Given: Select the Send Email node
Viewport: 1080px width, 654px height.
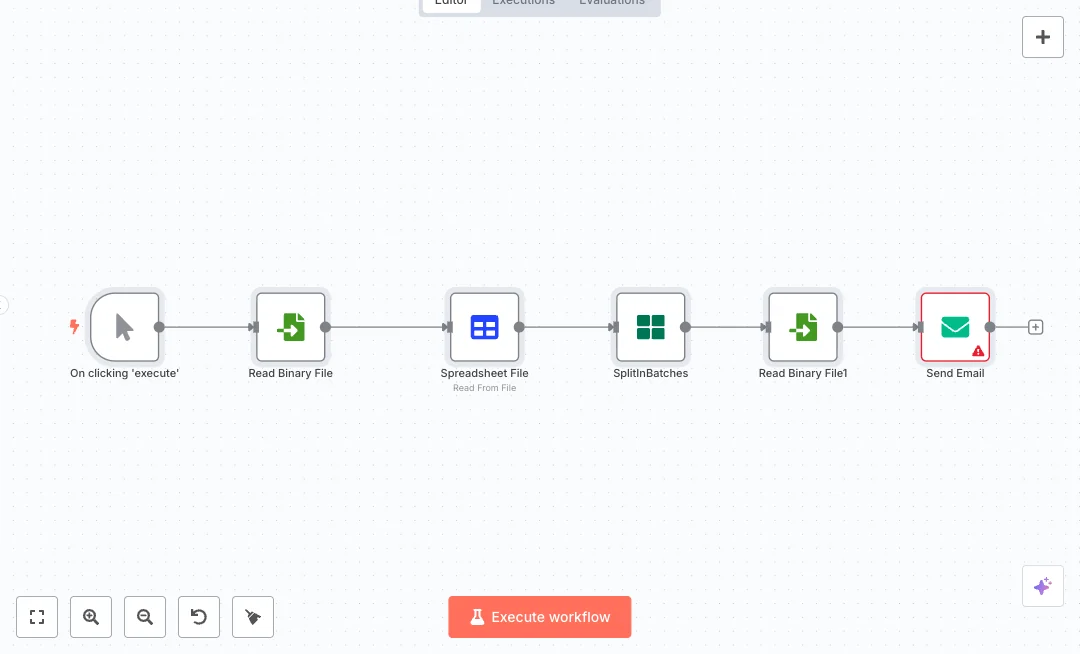Looking at the screenshot, I should pos(955,327).
